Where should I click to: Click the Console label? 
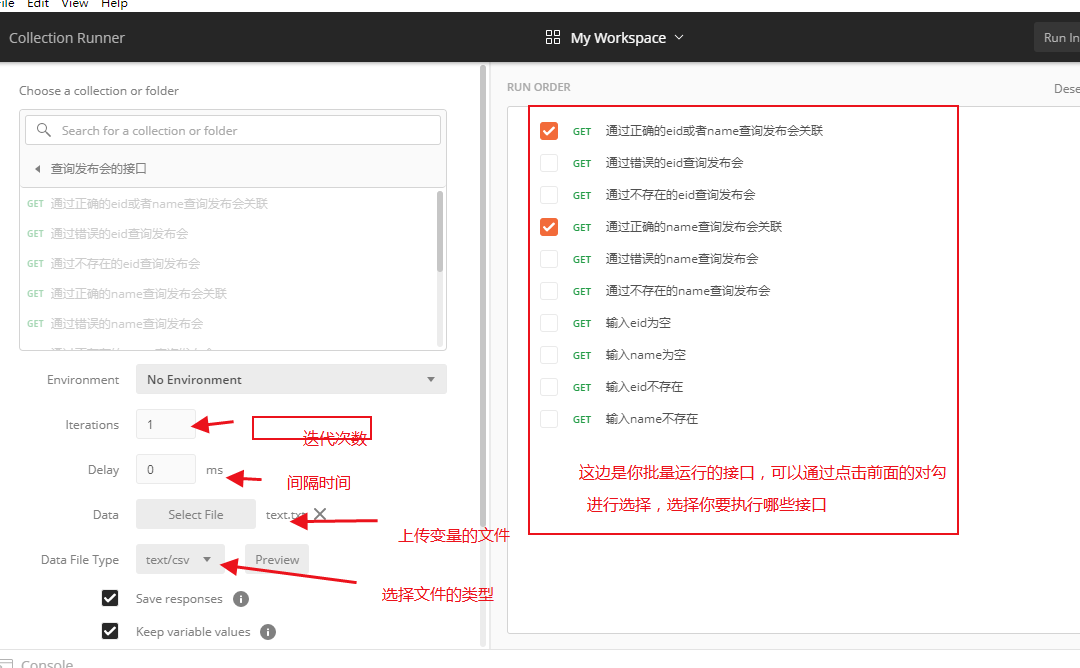[x=47, y=663]
